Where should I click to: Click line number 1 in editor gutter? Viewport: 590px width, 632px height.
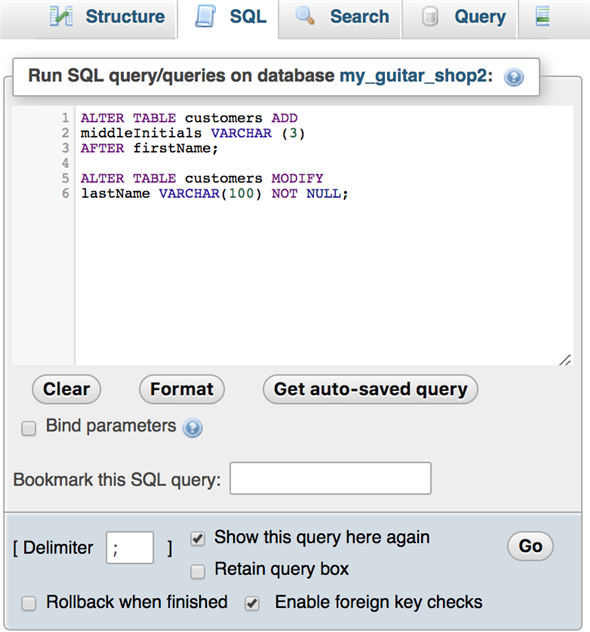[65, 118]
